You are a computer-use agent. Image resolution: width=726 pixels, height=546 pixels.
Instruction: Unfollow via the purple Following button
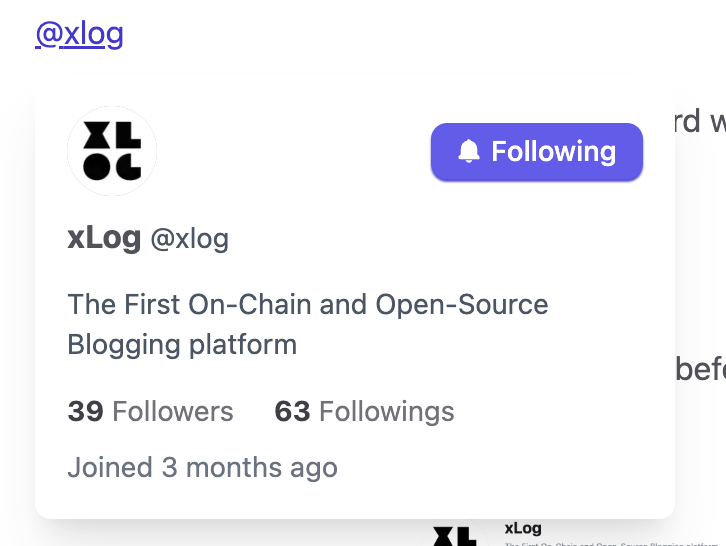tap(537, 151)
